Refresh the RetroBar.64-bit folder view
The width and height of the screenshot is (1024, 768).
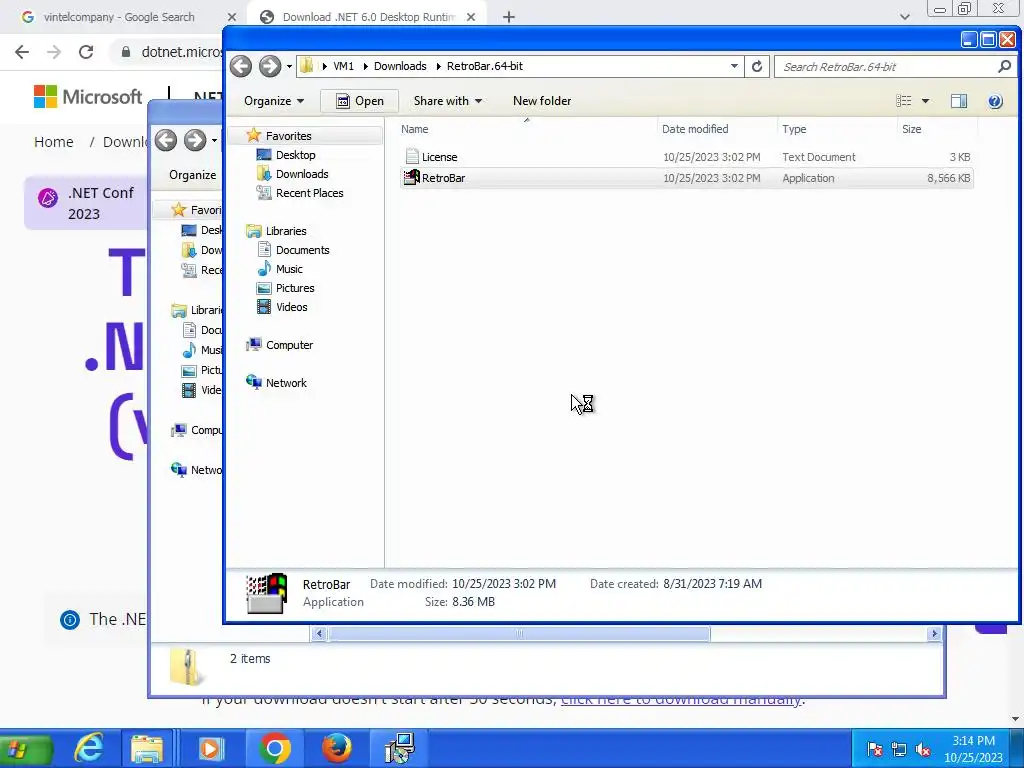(x=757, y=66)
